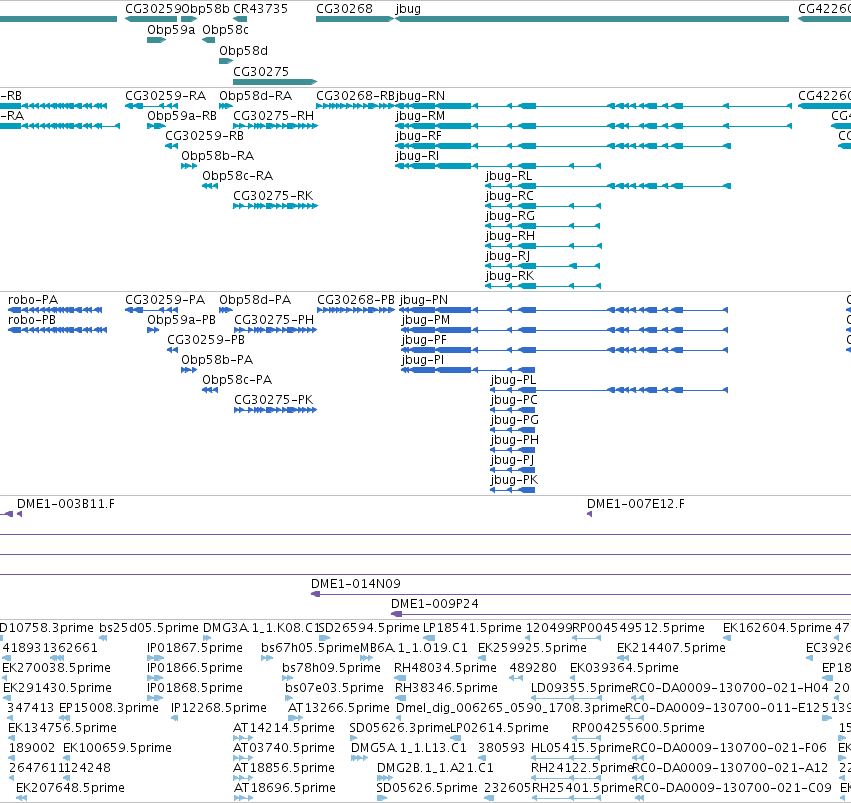Image resolution: width=851 pixels, height=803 pixels.
Task: Click the AT14214.5prime EST label
Action: [x=284, y=728]
